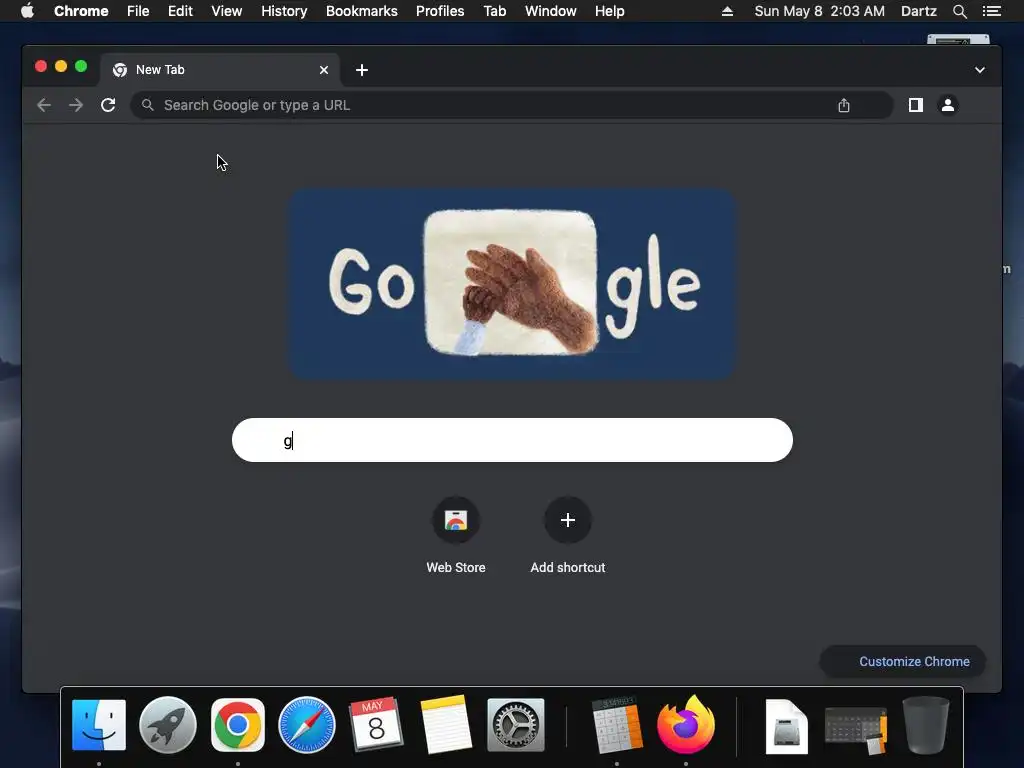Open Firefox from the Dock
The width and height of the screenshot is (1024, 768).
click(686, 725)
